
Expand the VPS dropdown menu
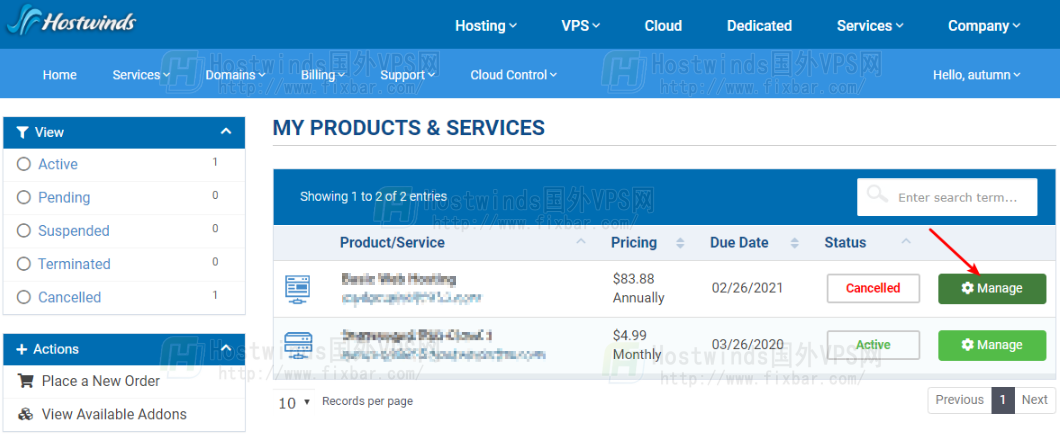click(x=581, y=26)
